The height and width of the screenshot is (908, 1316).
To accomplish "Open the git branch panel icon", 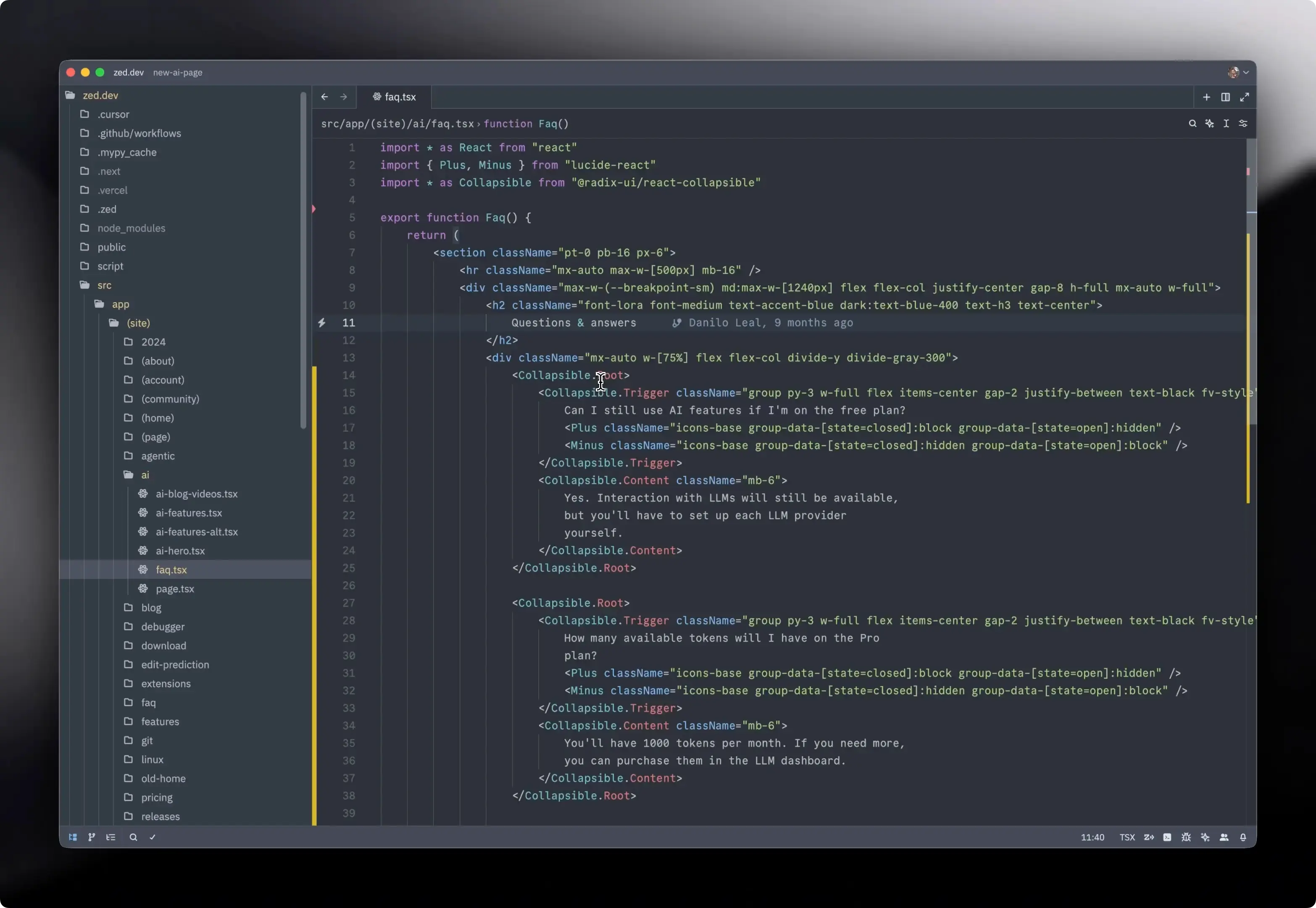I will click(x=92, y=837).
